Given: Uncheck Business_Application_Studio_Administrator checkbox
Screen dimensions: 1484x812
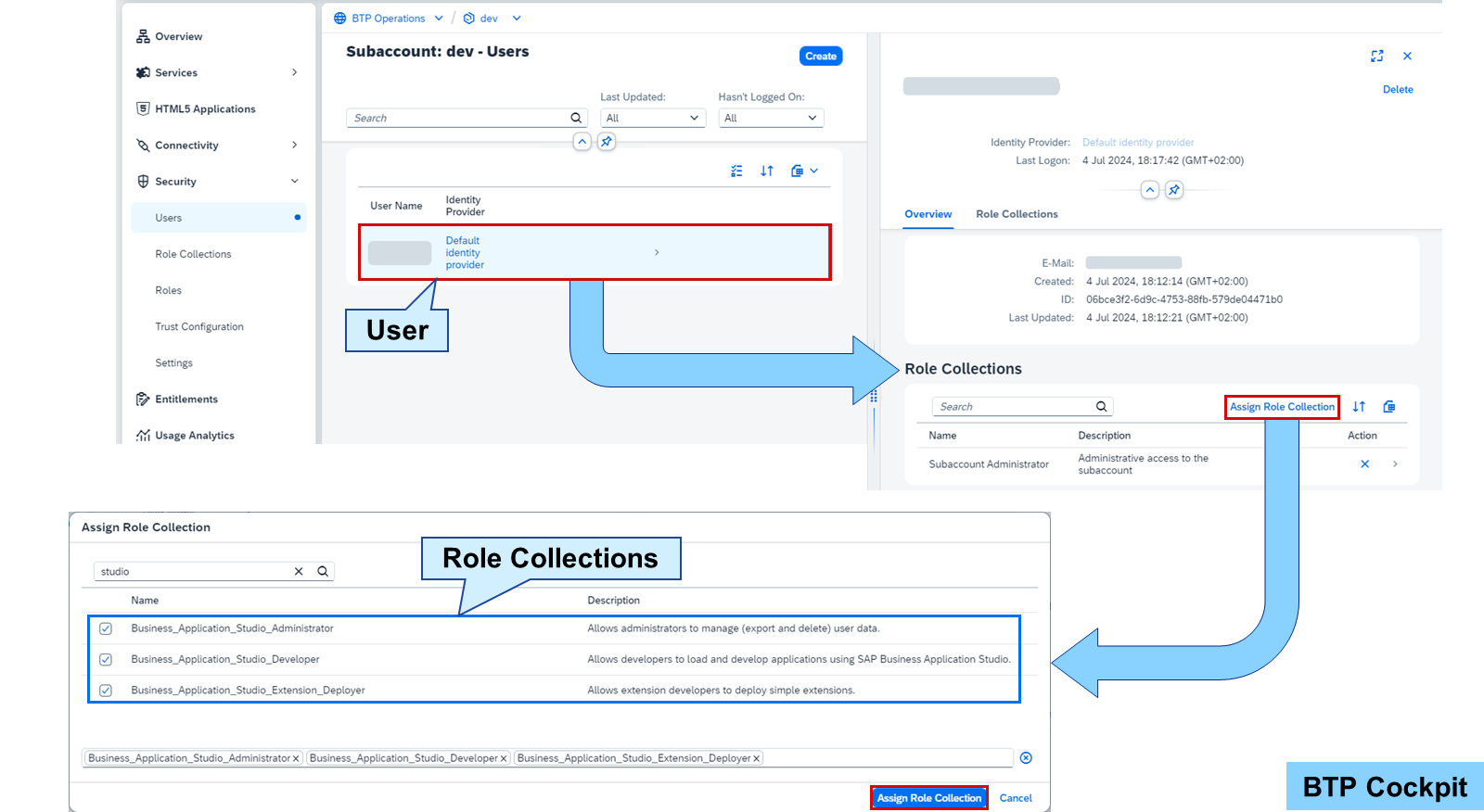Looking at the screenshot, I should coord(106,628).
